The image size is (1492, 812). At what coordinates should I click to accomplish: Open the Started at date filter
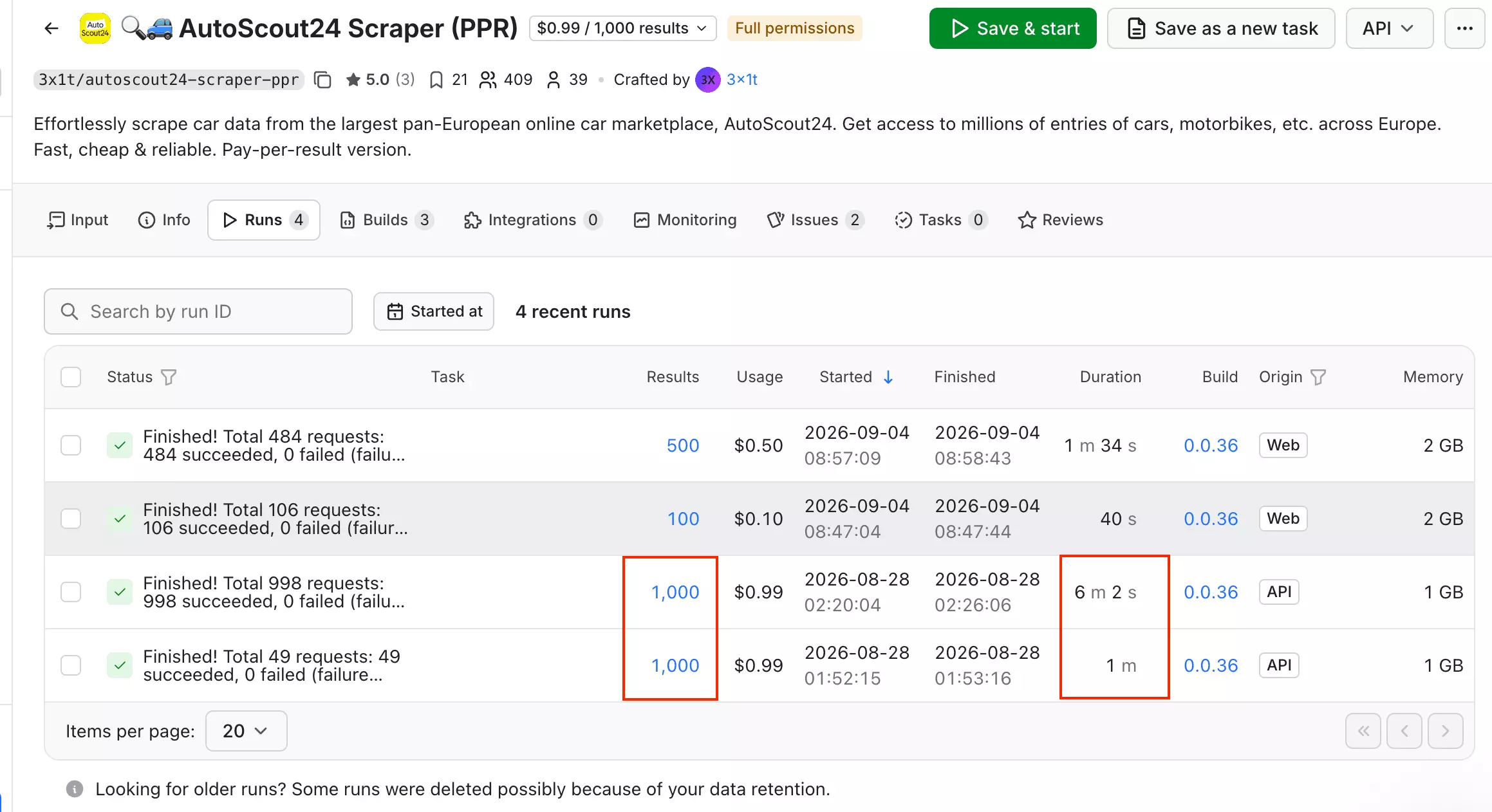(434, 311)
